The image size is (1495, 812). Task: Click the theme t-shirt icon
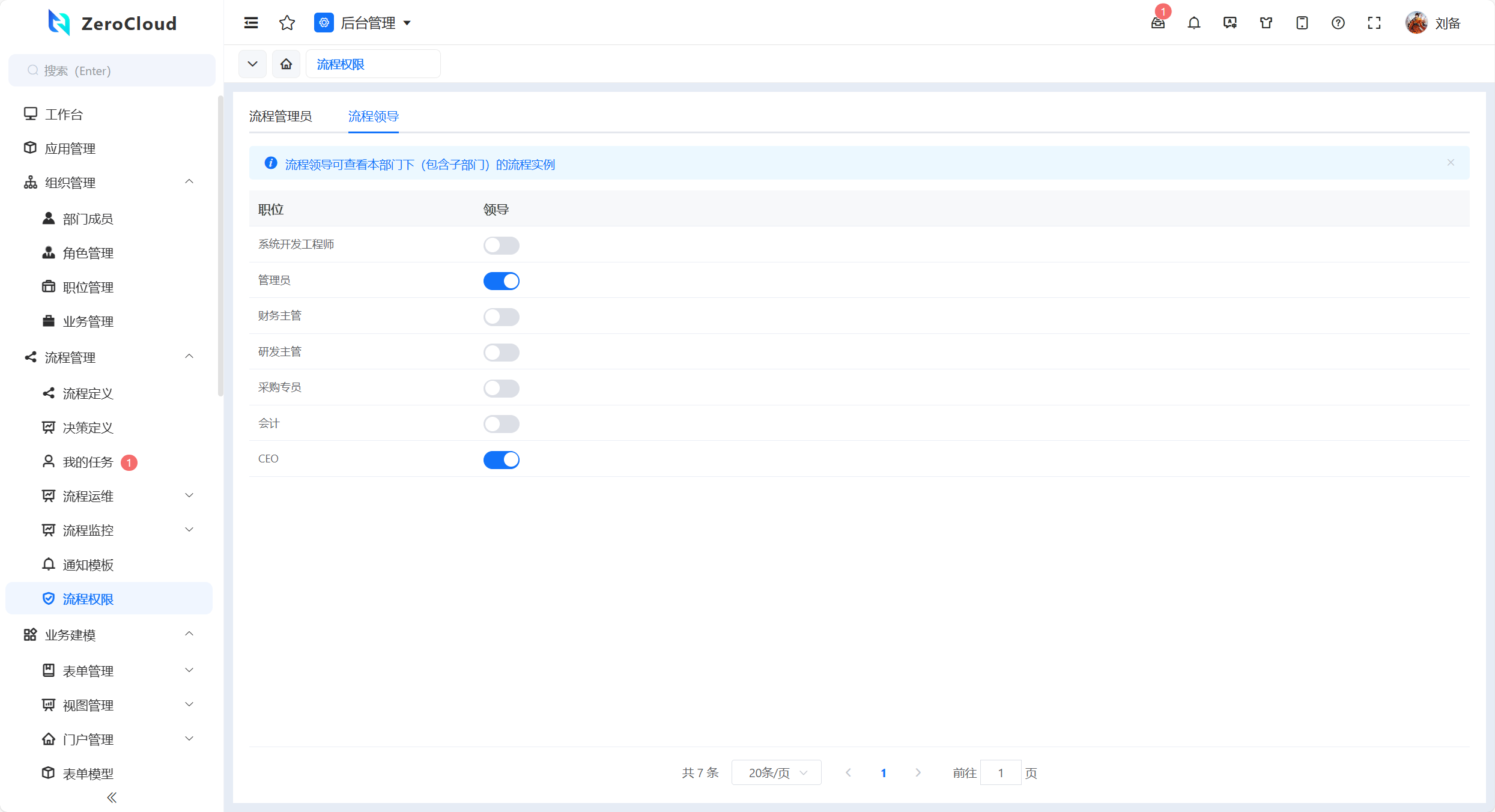point(1266,23)
